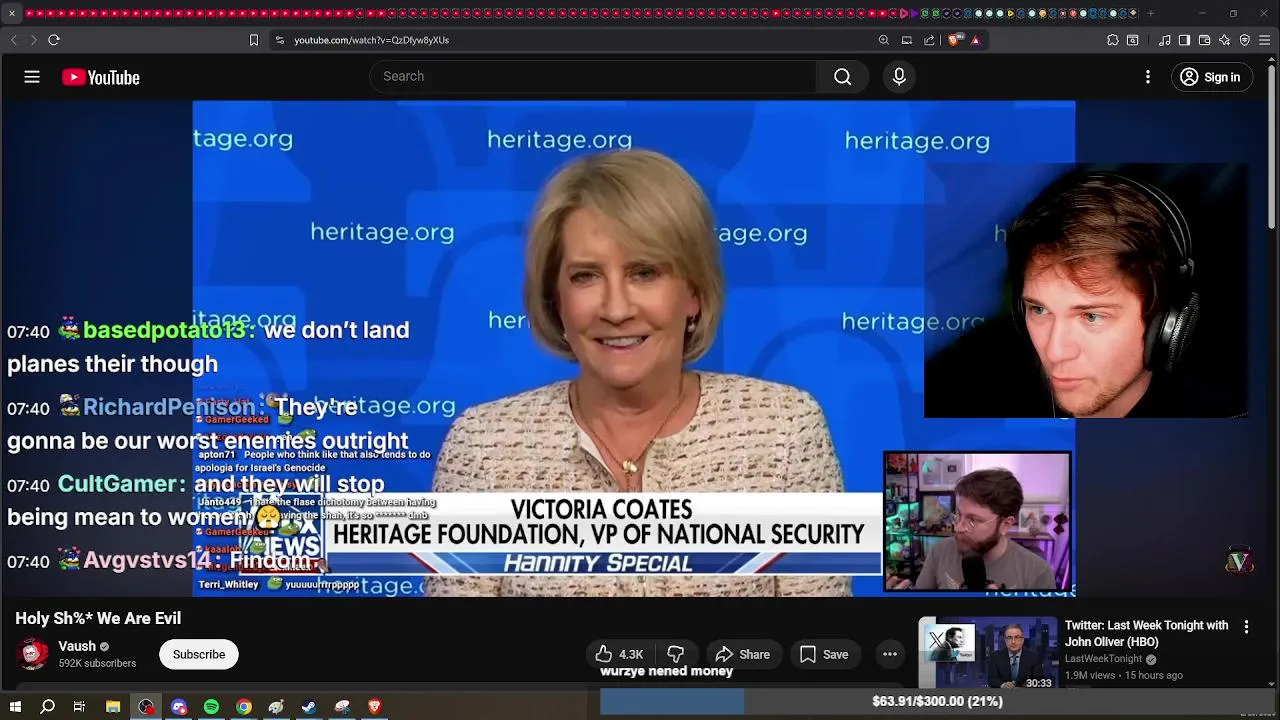Switch to Brave browser on taskbar
Screen dimensions: 1280x720
pyautogui.click(x=375, y=707)
